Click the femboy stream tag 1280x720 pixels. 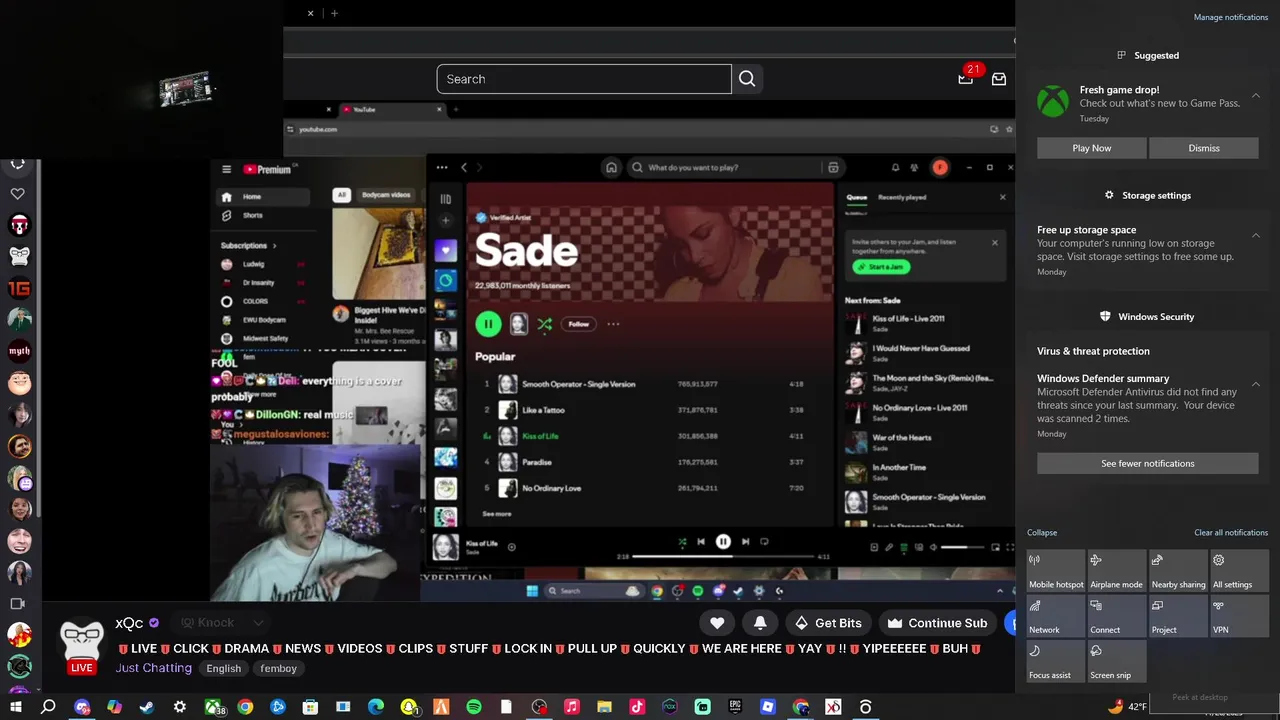pyautogui.click(x=278, y=668)
